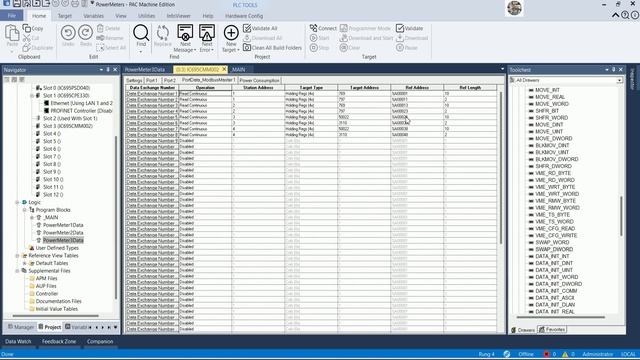Image resolution: width=640 pixels, height=360 pixels.
Task: Open the Hardware Config ribbon tab
Action: coord(244,16)
